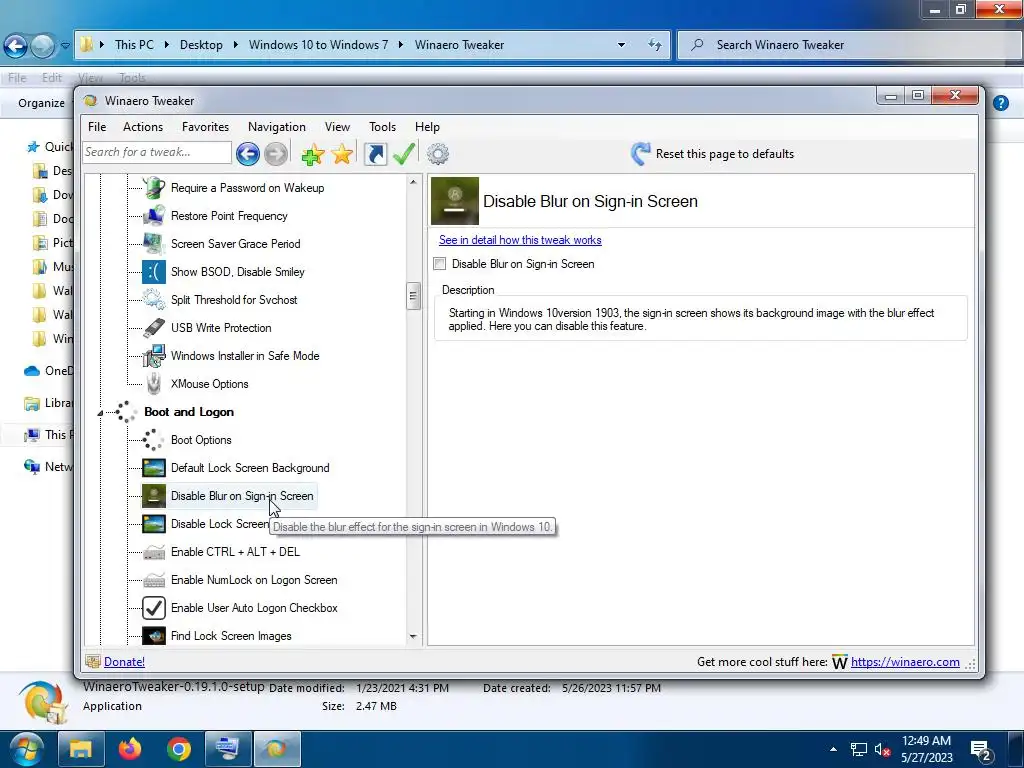The image size is (1024, 768).
Task: Select the Enable CTRL + ALT + DEL keyboard icon
Action: [x=154, y=552]
